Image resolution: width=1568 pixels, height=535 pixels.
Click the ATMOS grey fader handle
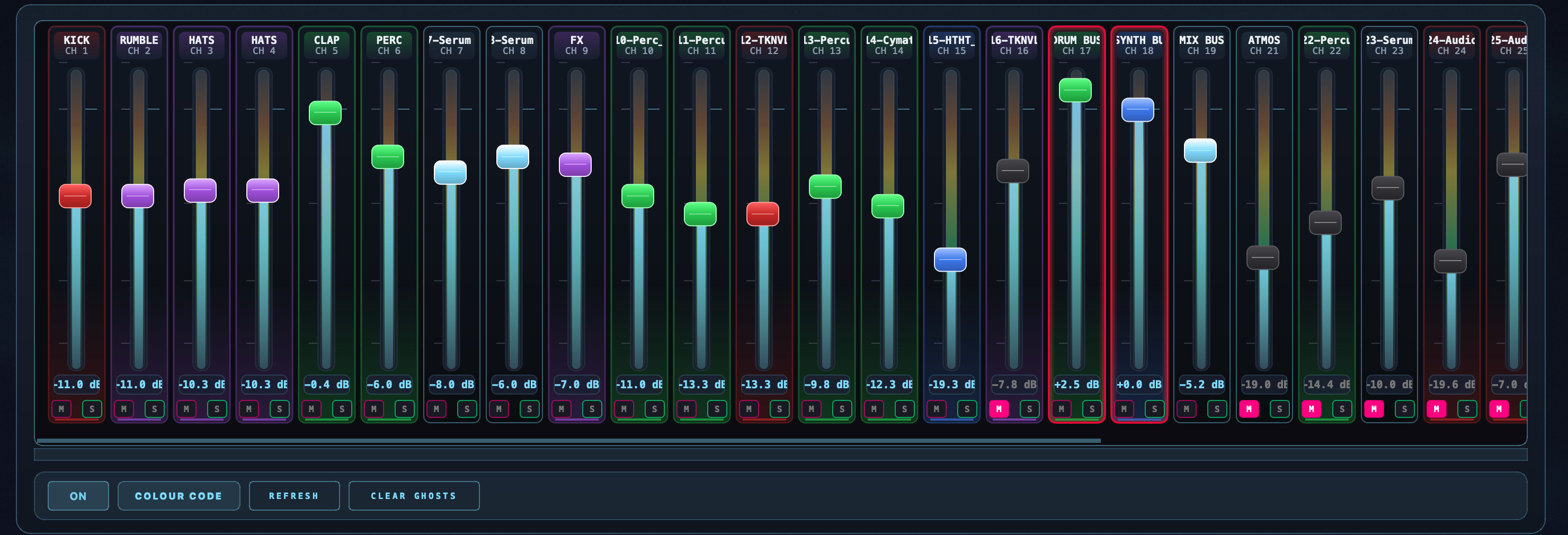pos(1263,257)
